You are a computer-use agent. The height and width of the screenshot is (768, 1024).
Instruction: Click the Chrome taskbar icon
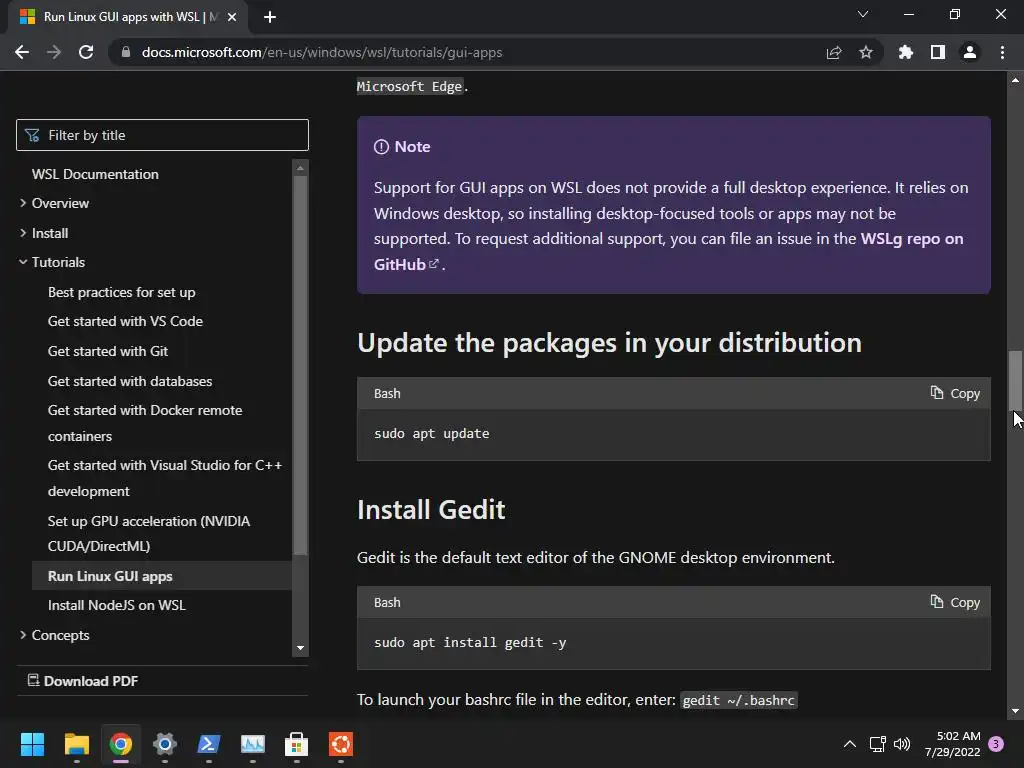click(x=121, y=744)
